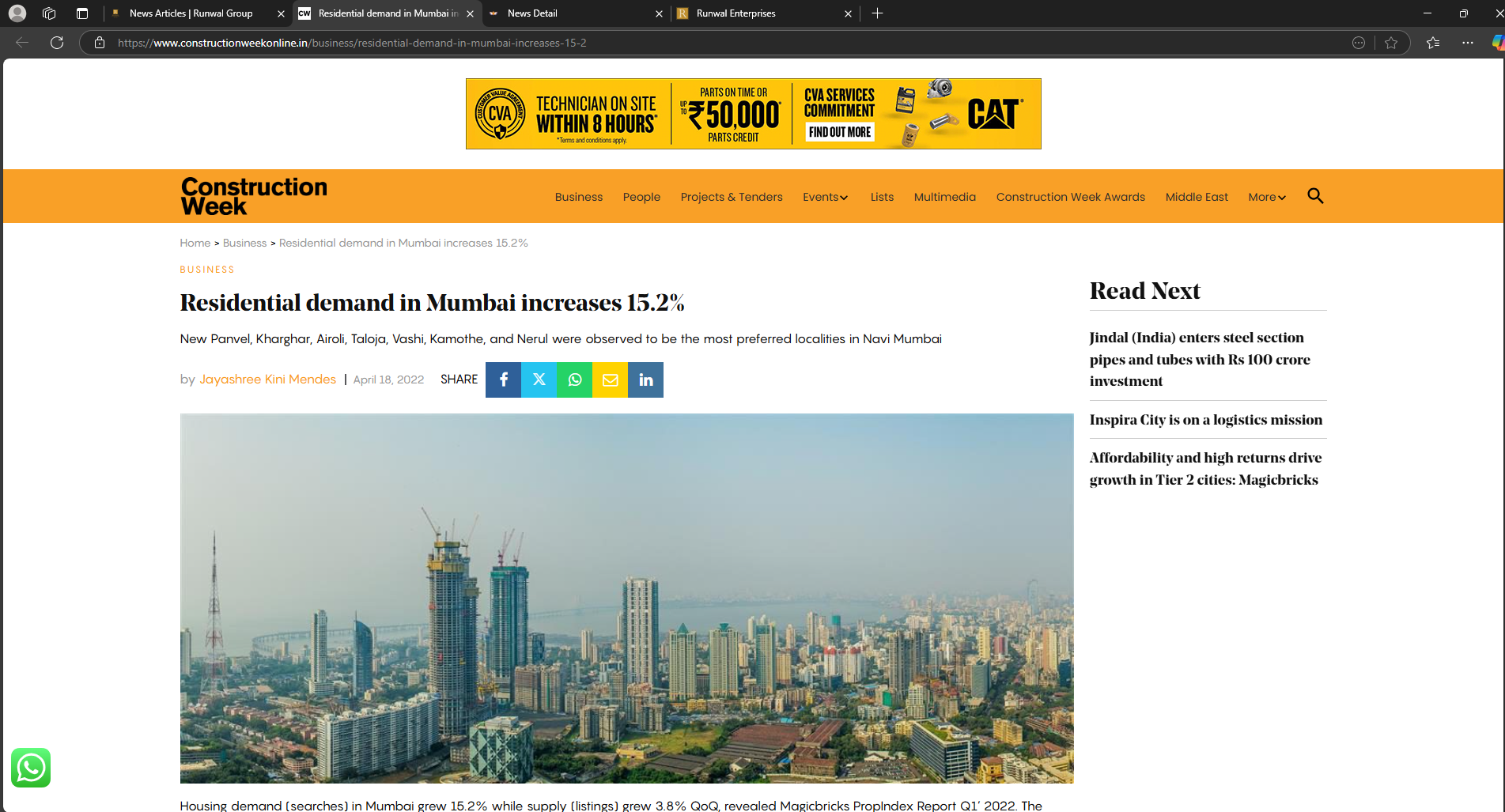Switch to News Articles Runwal Group tab
The image size is (1505, 812).
coord(191,13)
